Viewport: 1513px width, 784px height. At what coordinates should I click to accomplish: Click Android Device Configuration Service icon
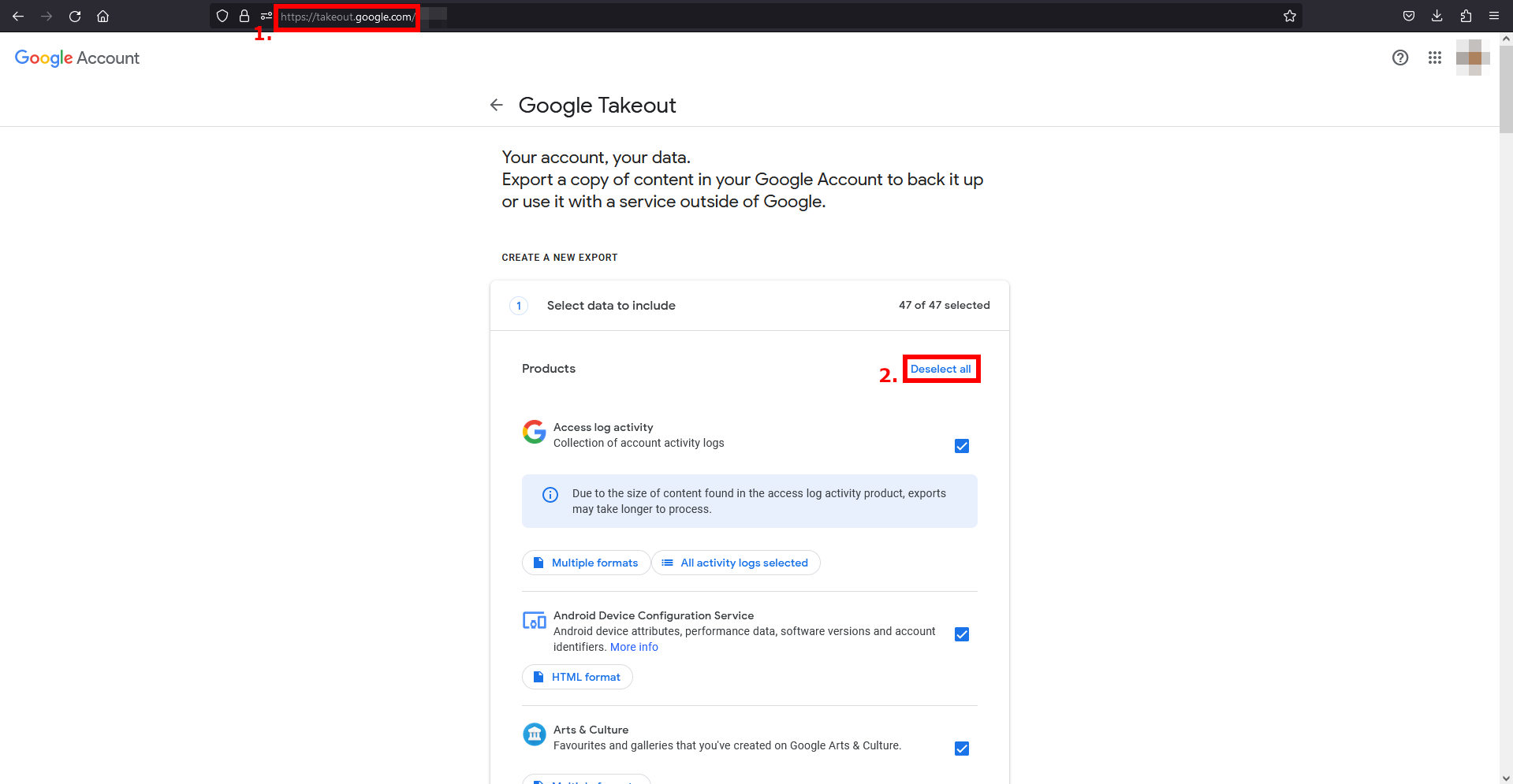(x=535, y=620)
